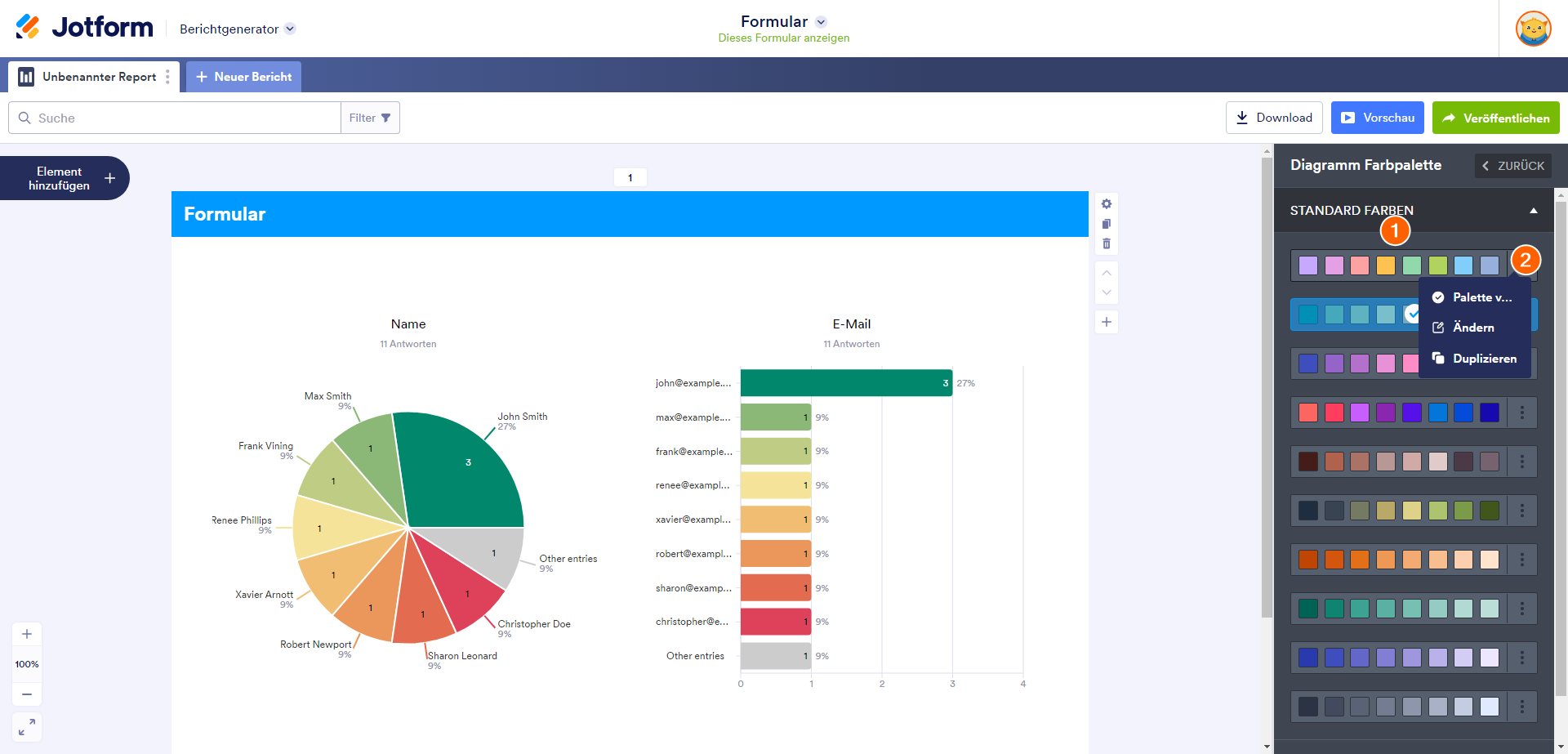Zoom out with the minus zoom button

point(27,694)
